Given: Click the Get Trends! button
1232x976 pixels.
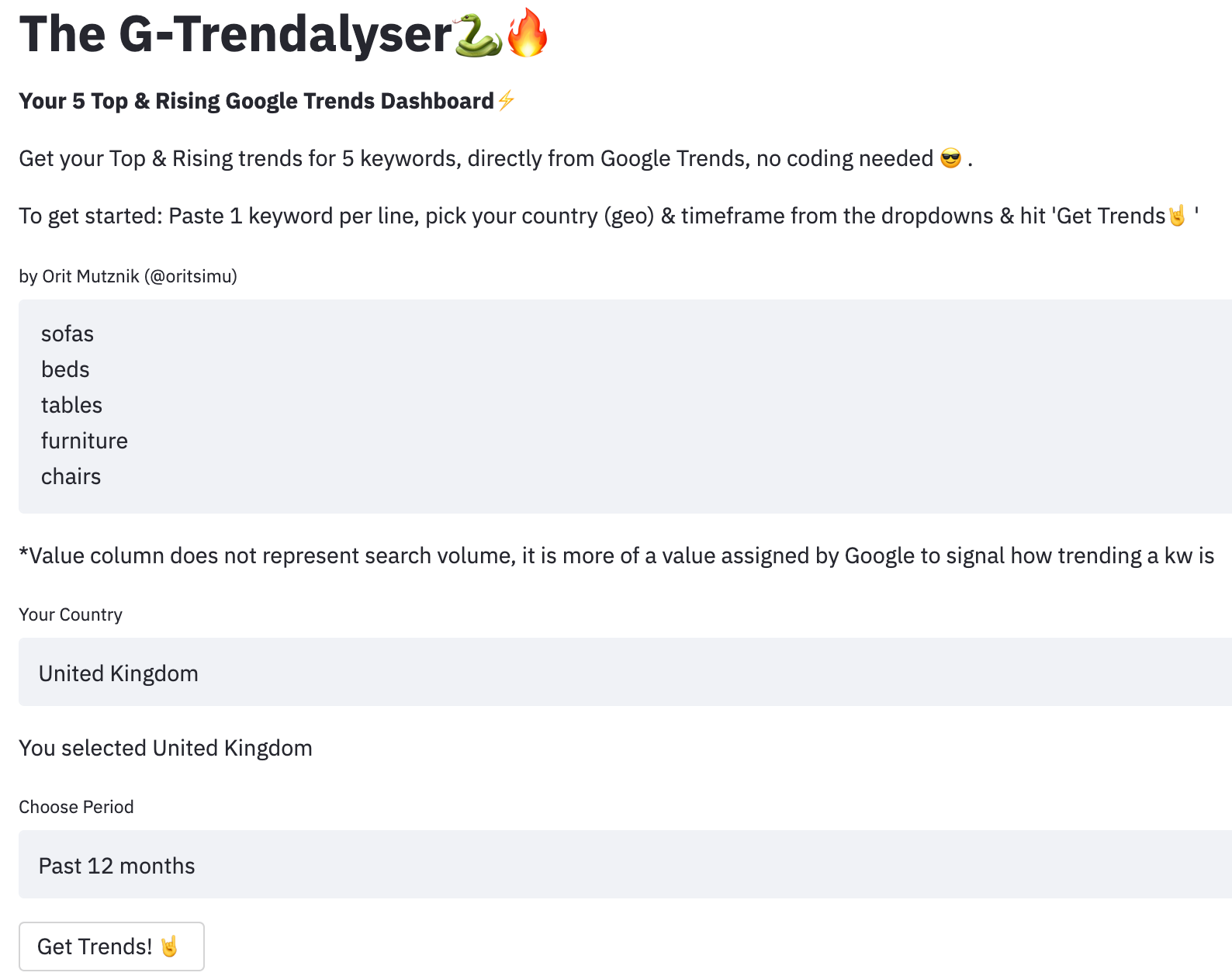Looking at the screenshot, I should (x=112, y=947).
